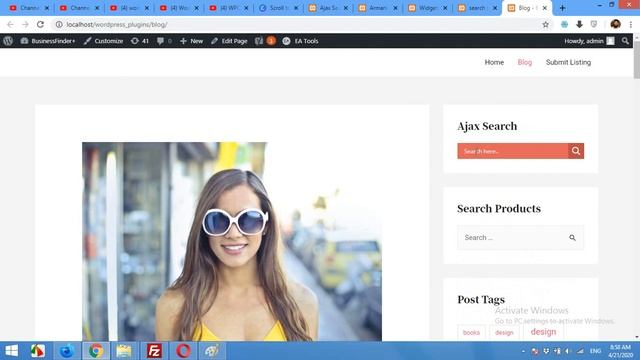The width and height of the screenshot is (640, 360).
Task: Click the search magnifier in WordPress admin bar
Action: point(625,41)
